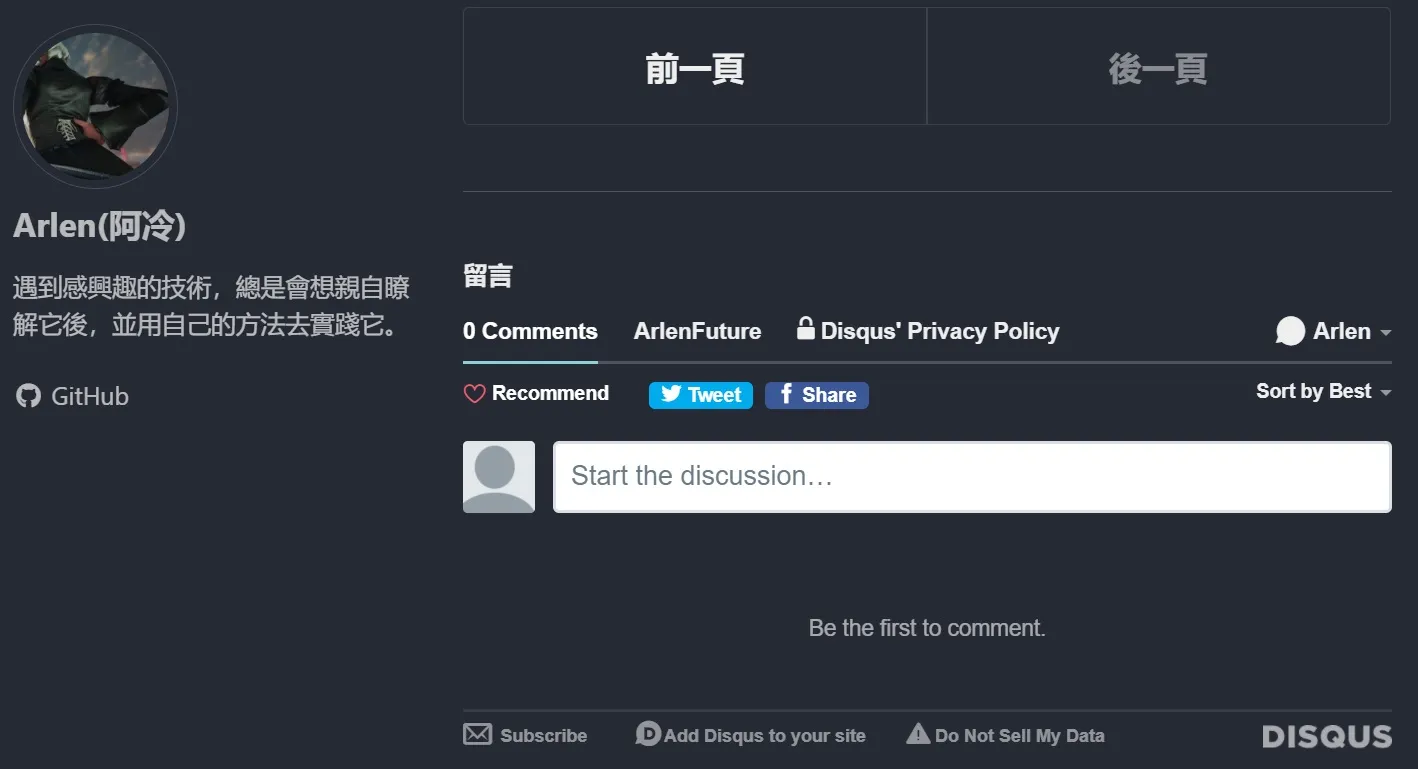
Task: Click the GitHub octocat icon
Action: pos(28,396)
